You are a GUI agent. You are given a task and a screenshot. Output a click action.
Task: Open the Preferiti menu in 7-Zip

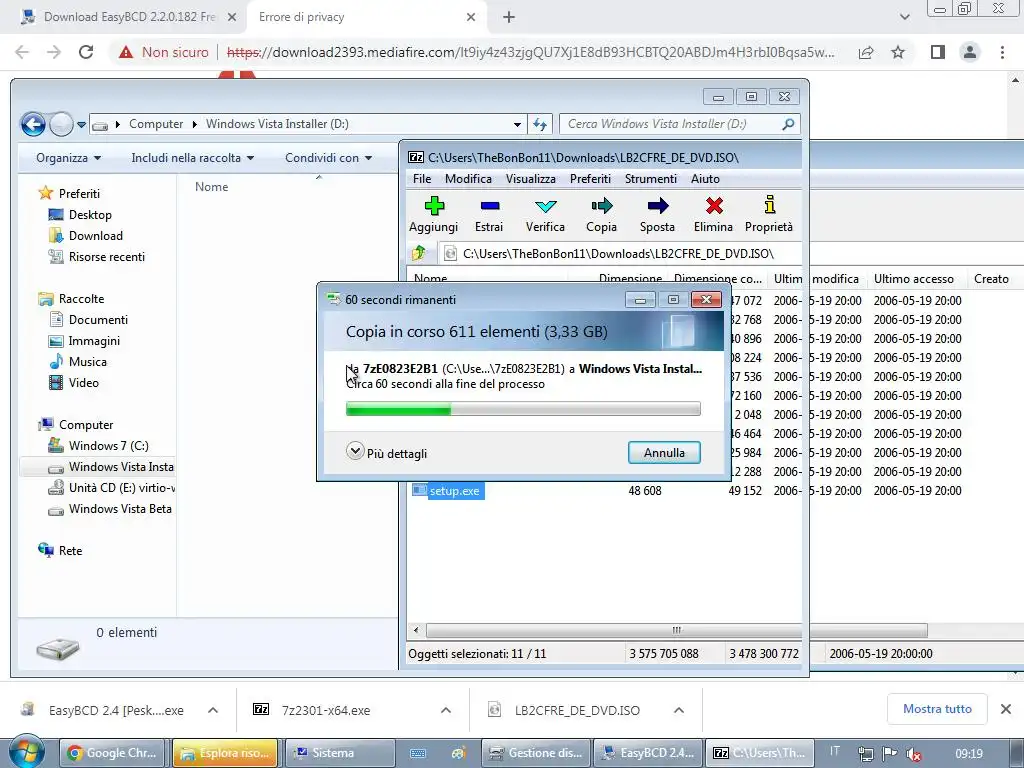[x=590, y=179]
